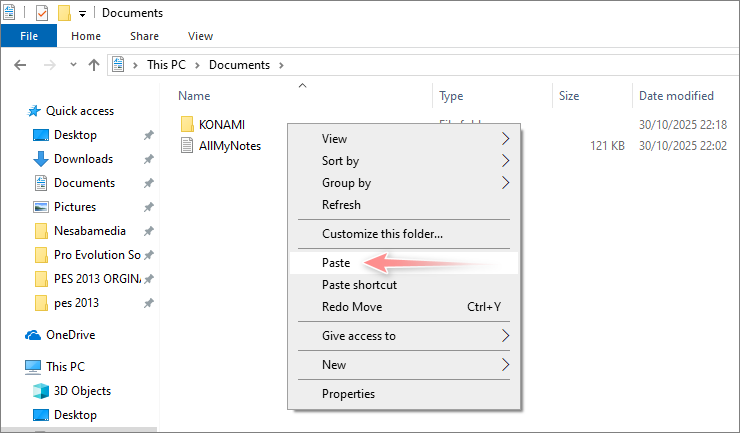Switch to the Home ribbon tab

[x=86, y=36]
